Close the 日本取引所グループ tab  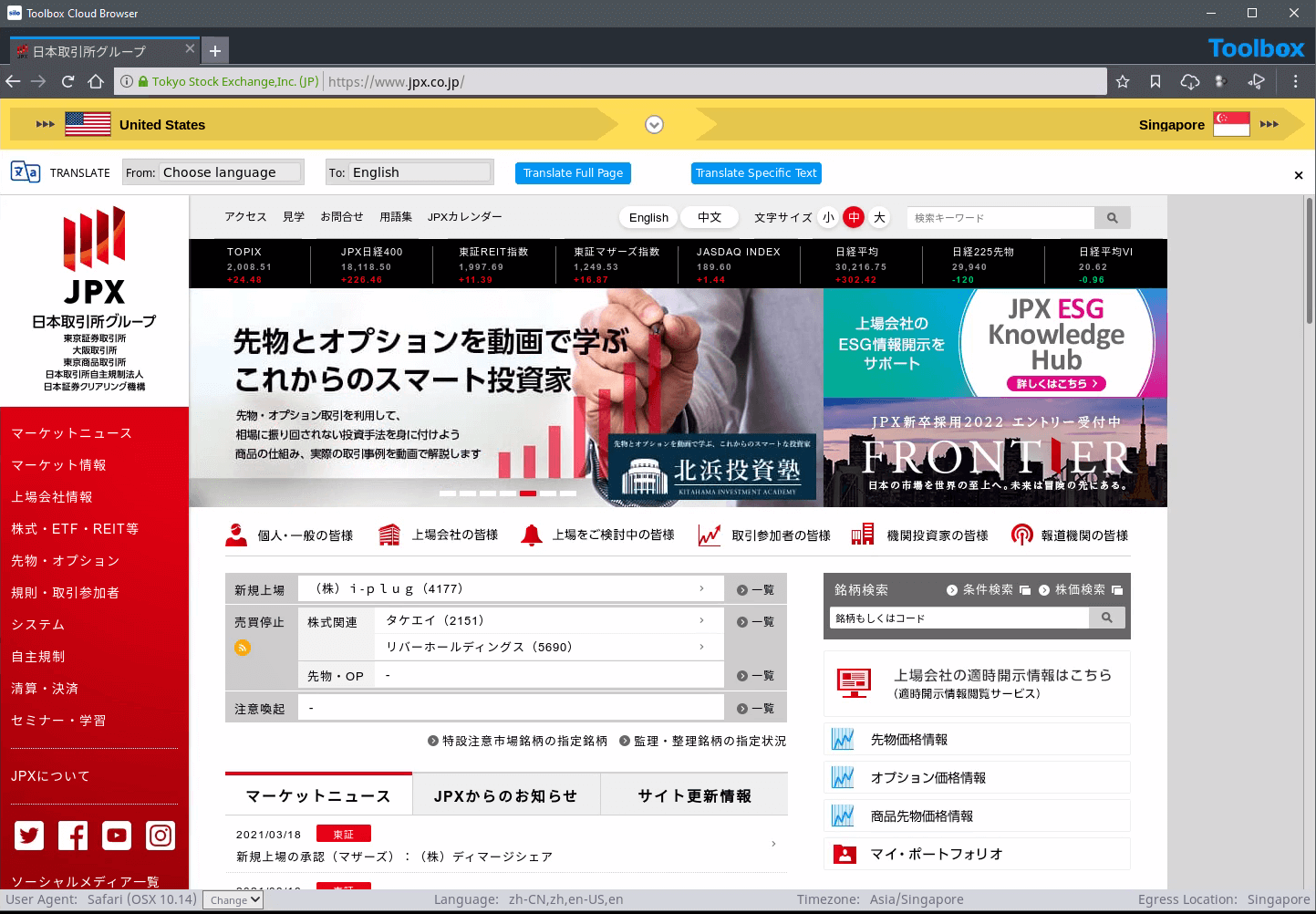(x=190, y=48)
